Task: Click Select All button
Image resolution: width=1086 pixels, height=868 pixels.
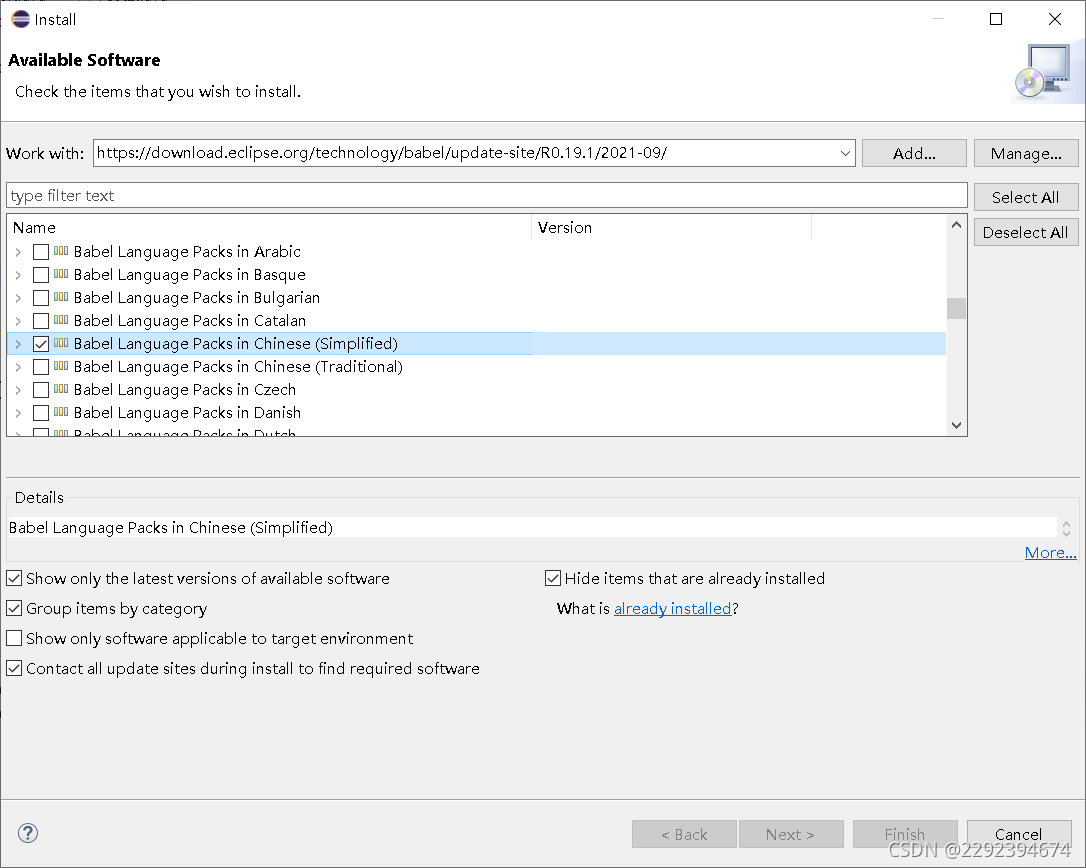Action: pyautogui.click(x=1026, y=197)
